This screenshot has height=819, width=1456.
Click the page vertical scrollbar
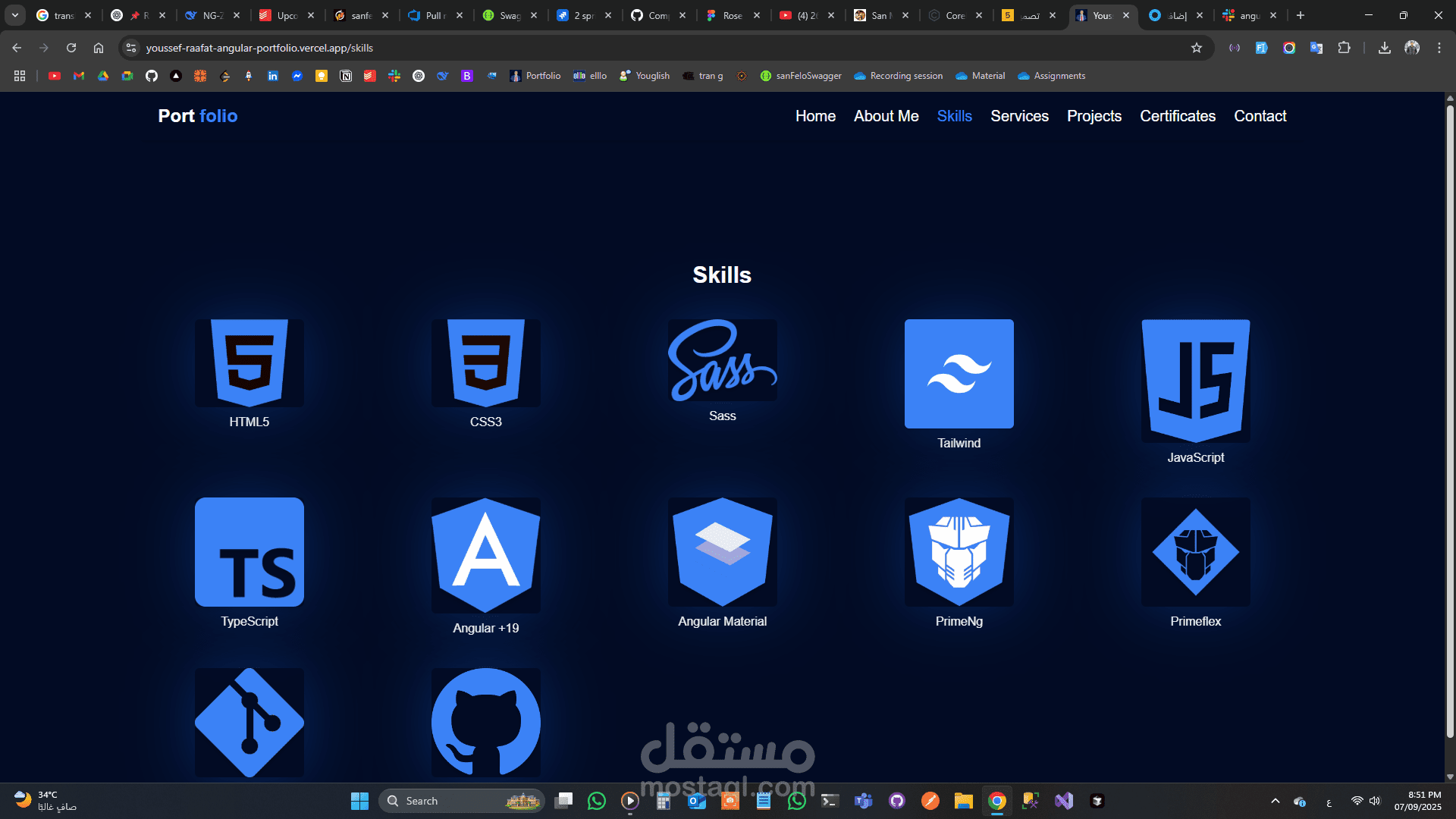[x=1450, y=421]
